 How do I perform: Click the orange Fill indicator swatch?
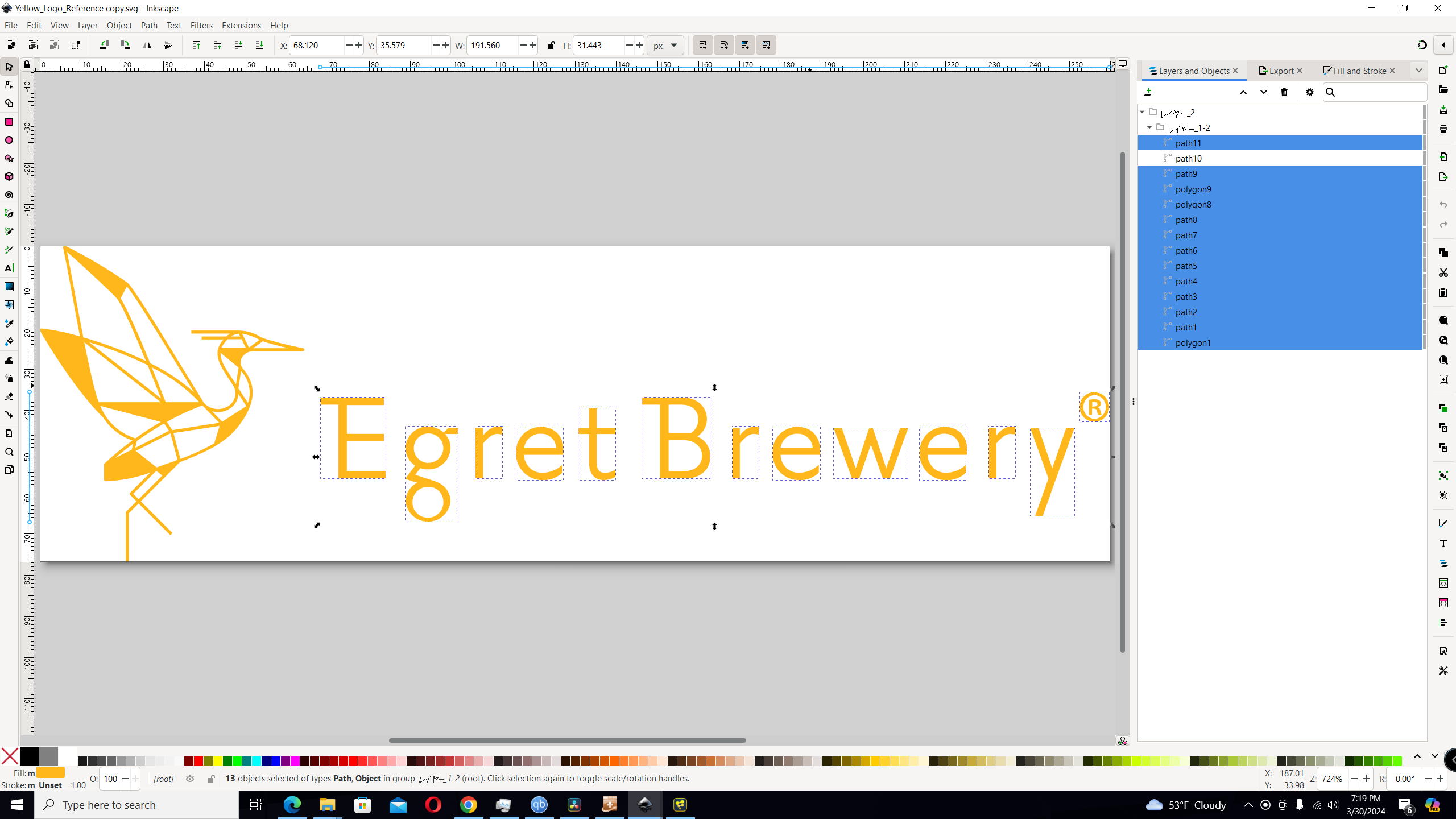tap(51, 772)
